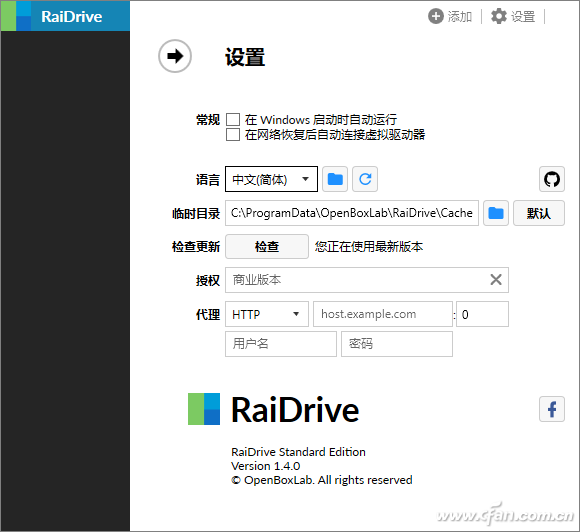Click the OpenBoxLab copyright text
The height and width of the screenshot is (532, 580).
[x=322, y=480]
